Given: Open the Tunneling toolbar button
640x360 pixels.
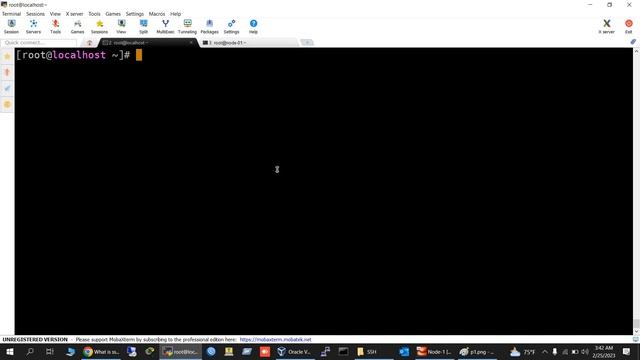Looking at the screenshot, I should point(187,27).
